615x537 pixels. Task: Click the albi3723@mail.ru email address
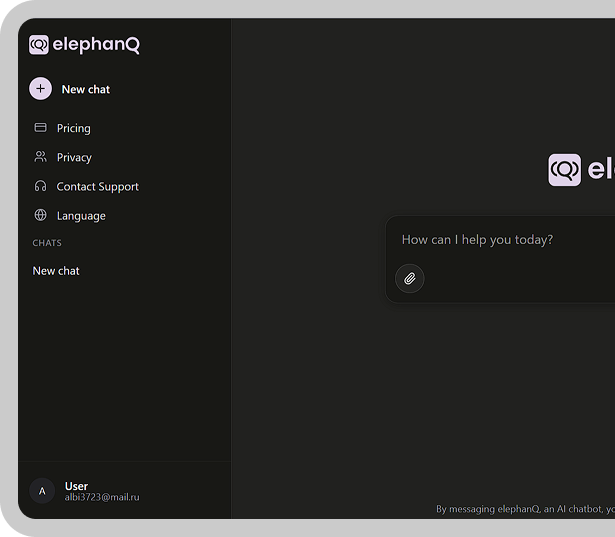click(102, 497)
